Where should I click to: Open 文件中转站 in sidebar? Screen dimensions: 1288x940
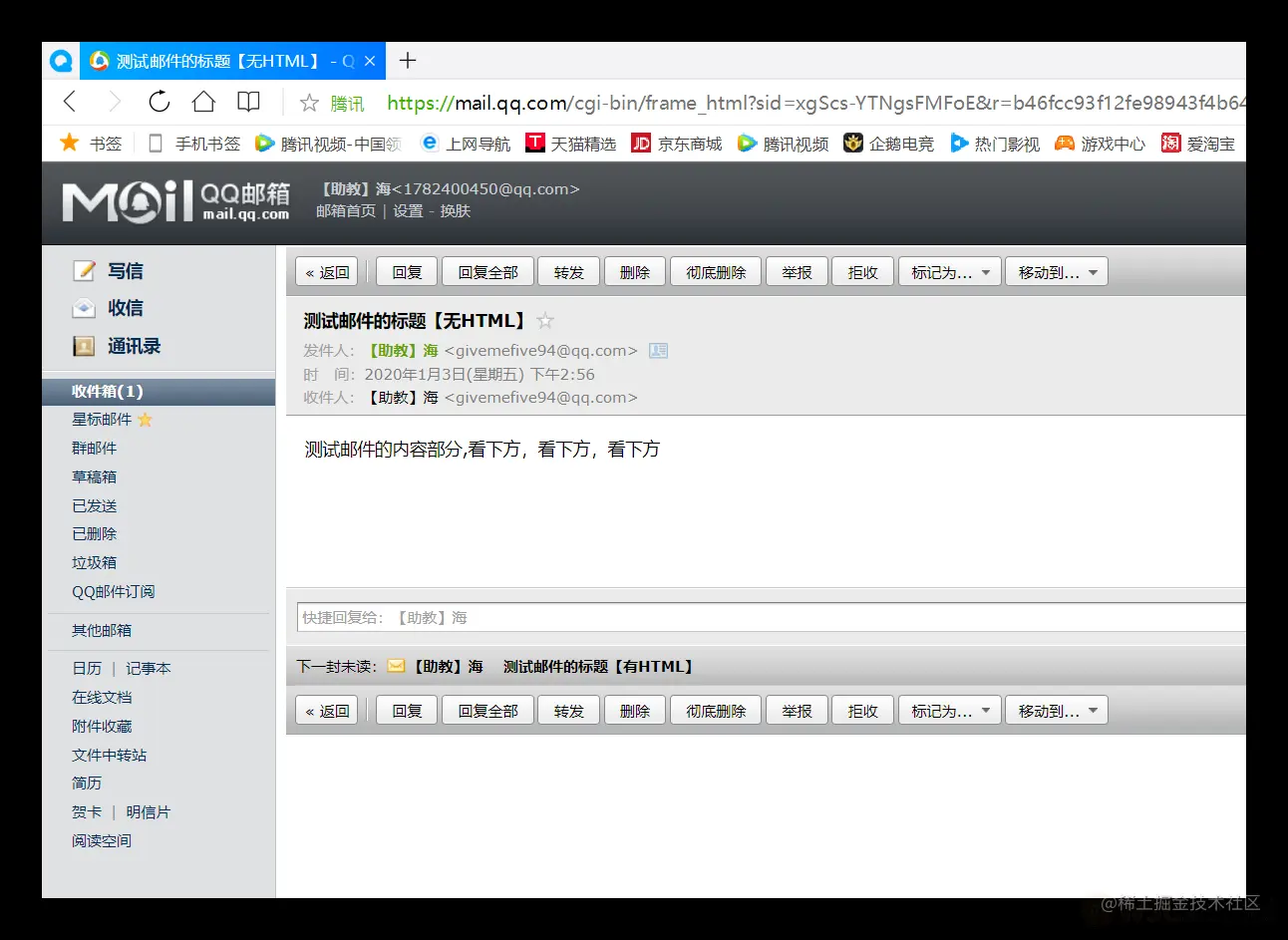(x=109, y=756)
